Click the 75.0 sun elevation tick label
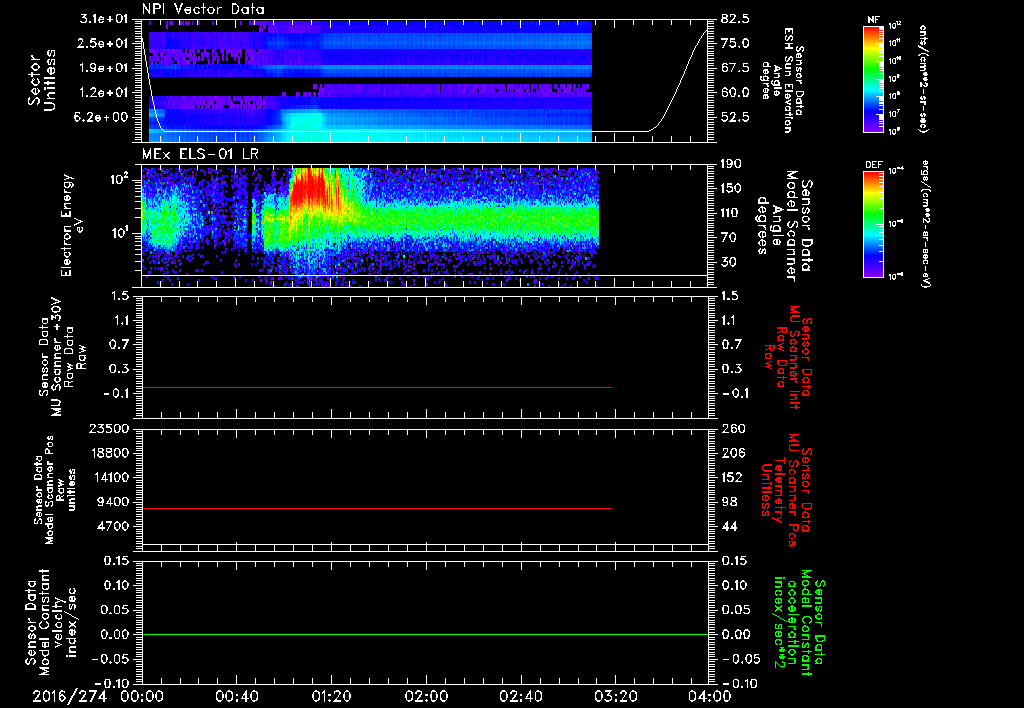Screen dimensions: 1024x708 point(735,43)
